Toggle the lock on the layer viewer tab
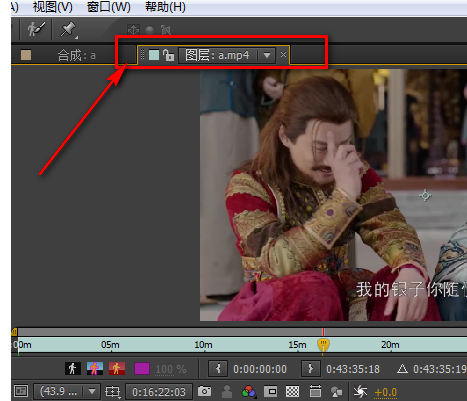This screenshot has width=467, height=401. 169,55
